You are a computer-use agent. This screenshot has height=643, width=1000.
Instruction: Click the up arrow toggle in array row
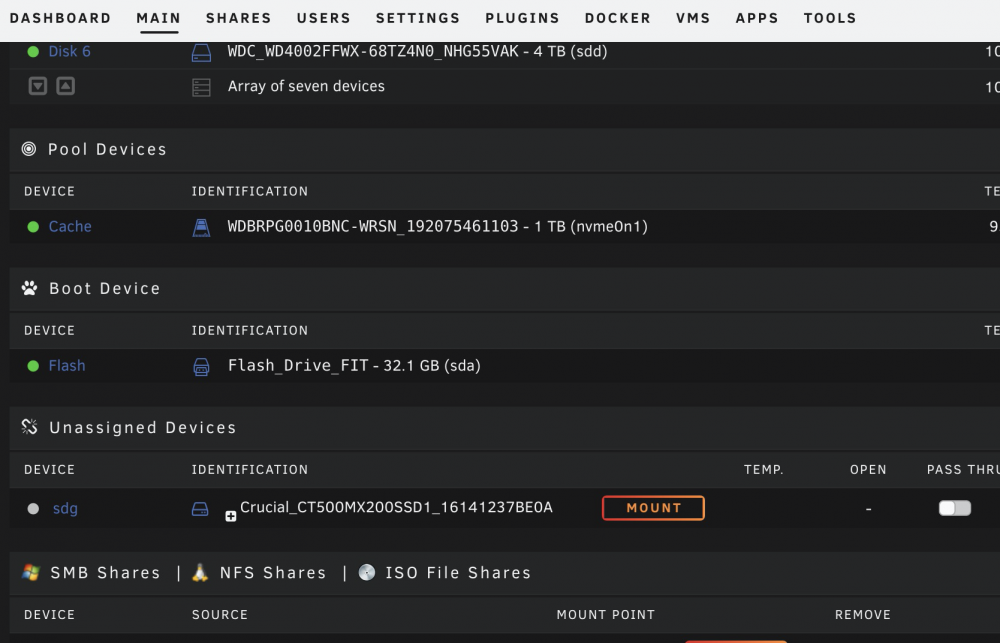click(66, 85)
